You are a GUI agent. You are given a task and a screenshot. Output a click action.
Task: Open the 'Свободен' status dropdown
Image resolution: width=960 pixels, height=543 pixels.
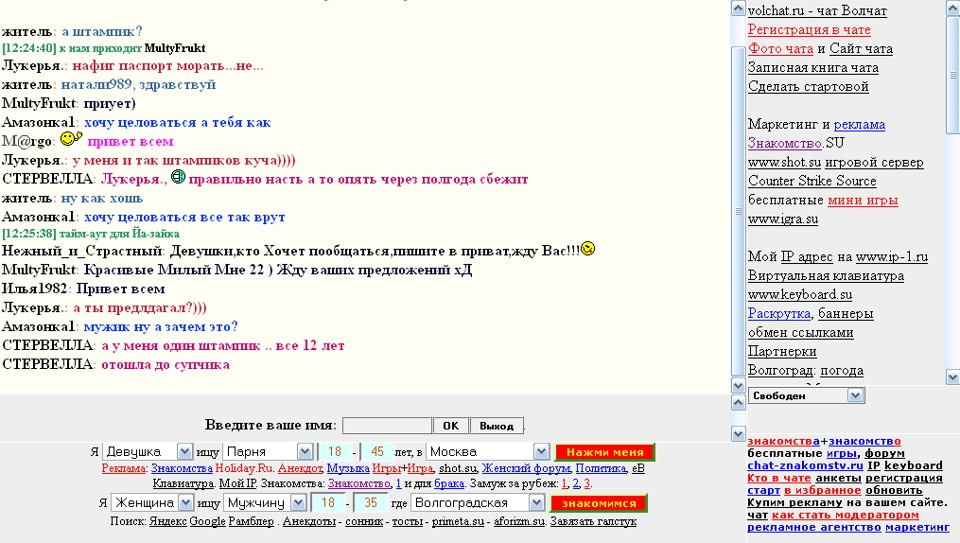pos(855,396)
